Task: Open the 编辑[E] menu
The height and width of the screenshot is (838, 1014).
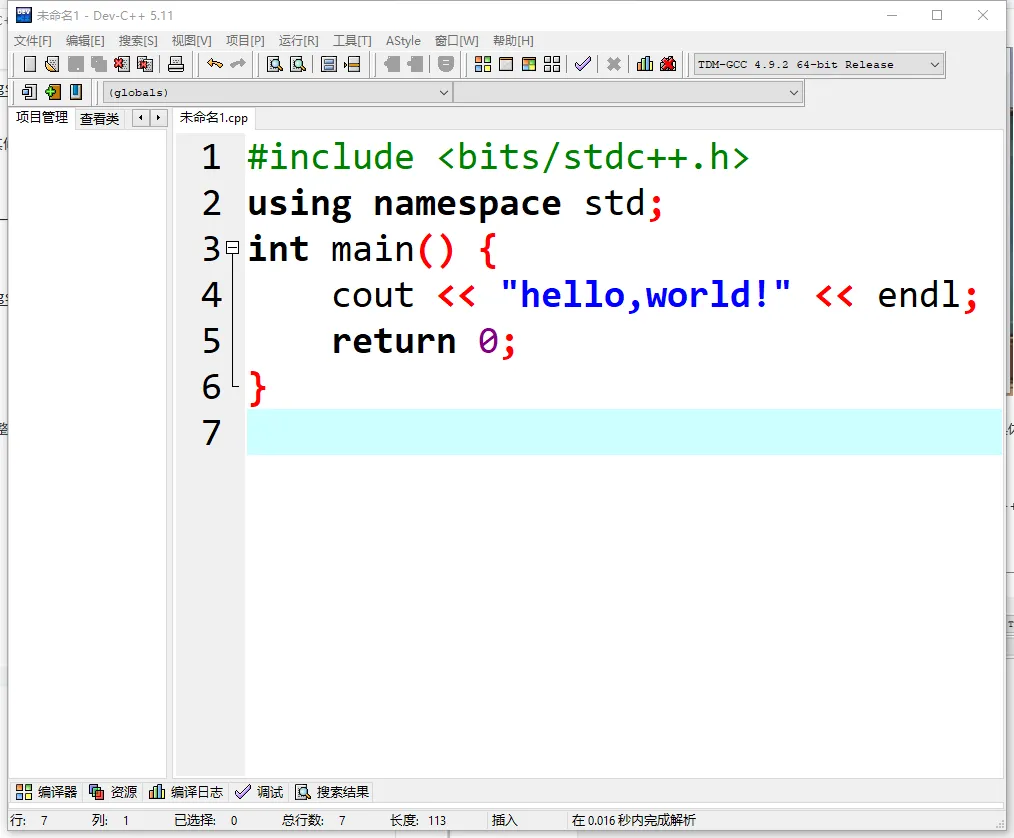Action: pyautogui.click(x=85, y=41)
